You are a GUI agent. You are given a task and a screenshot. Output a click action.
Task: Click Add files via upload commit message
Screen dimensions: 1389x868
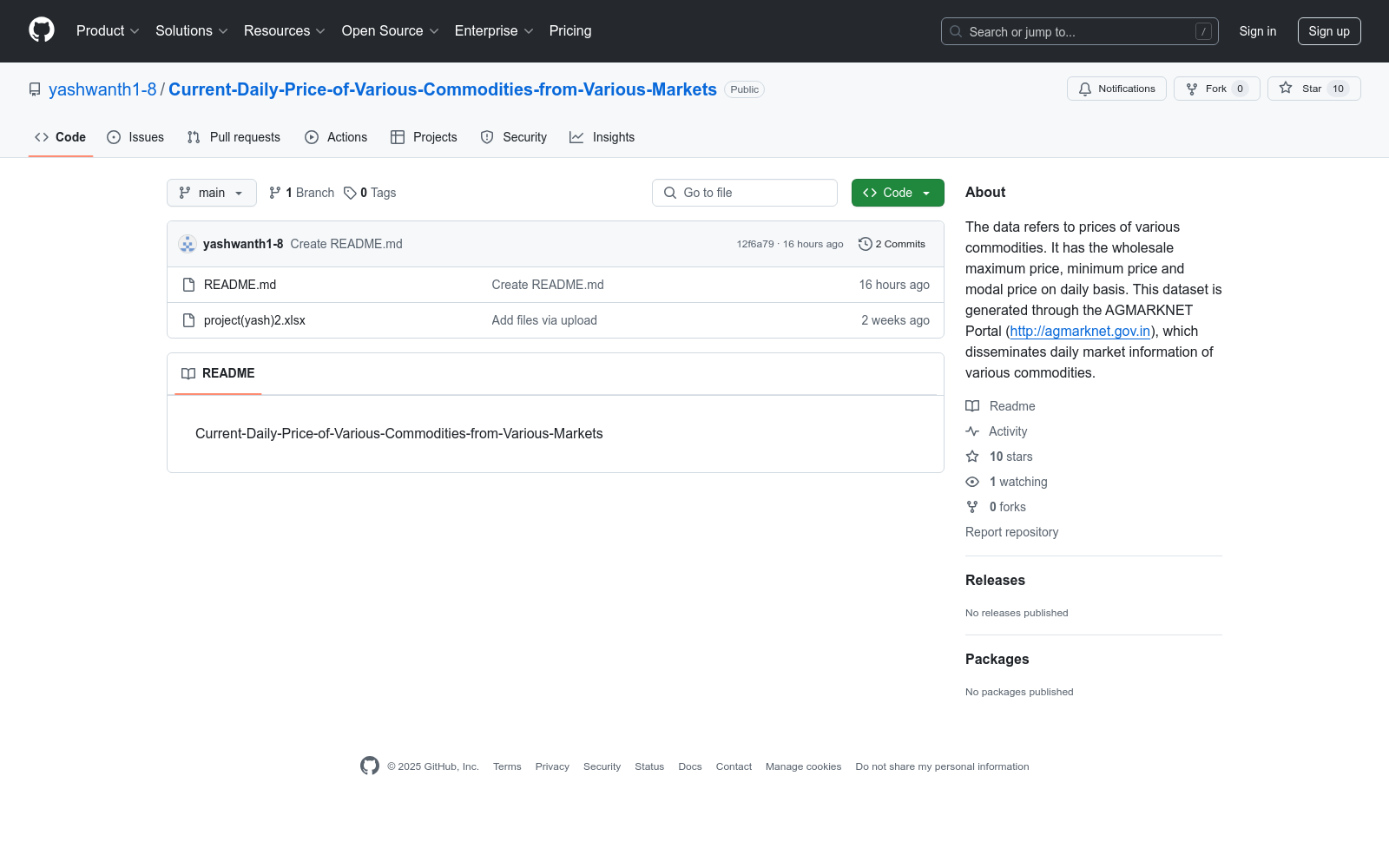[x=544, y=320]
